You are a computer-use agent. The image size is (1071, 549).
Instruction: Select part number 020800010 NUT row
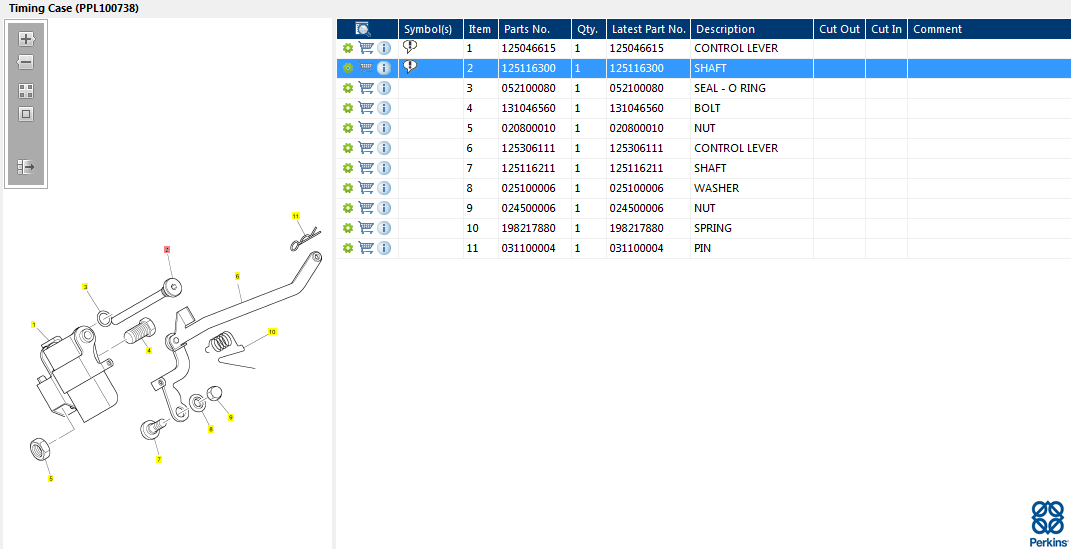(x=528, y=128)
